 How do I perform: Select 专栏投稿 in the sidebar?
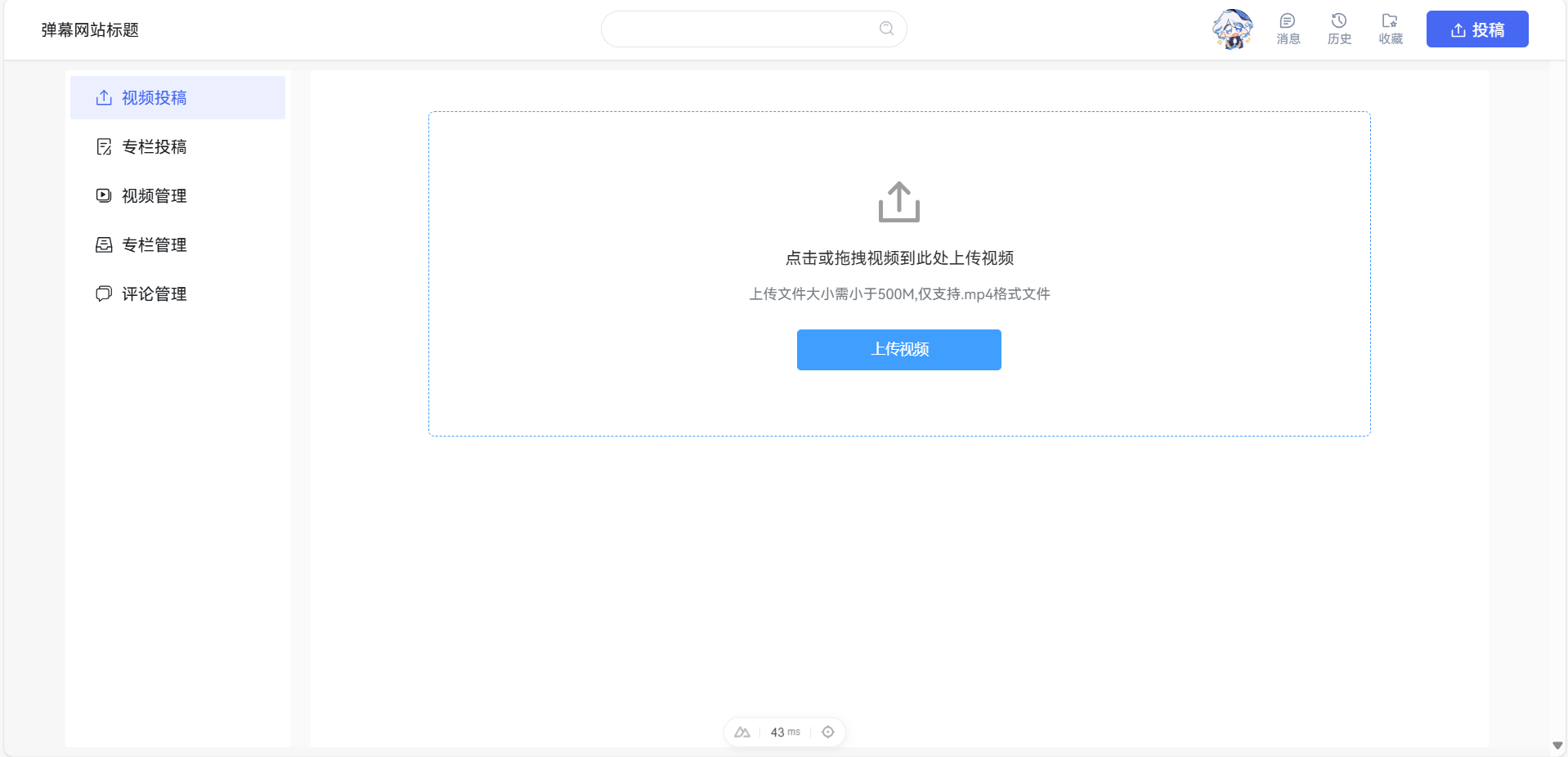coord(177,147)
